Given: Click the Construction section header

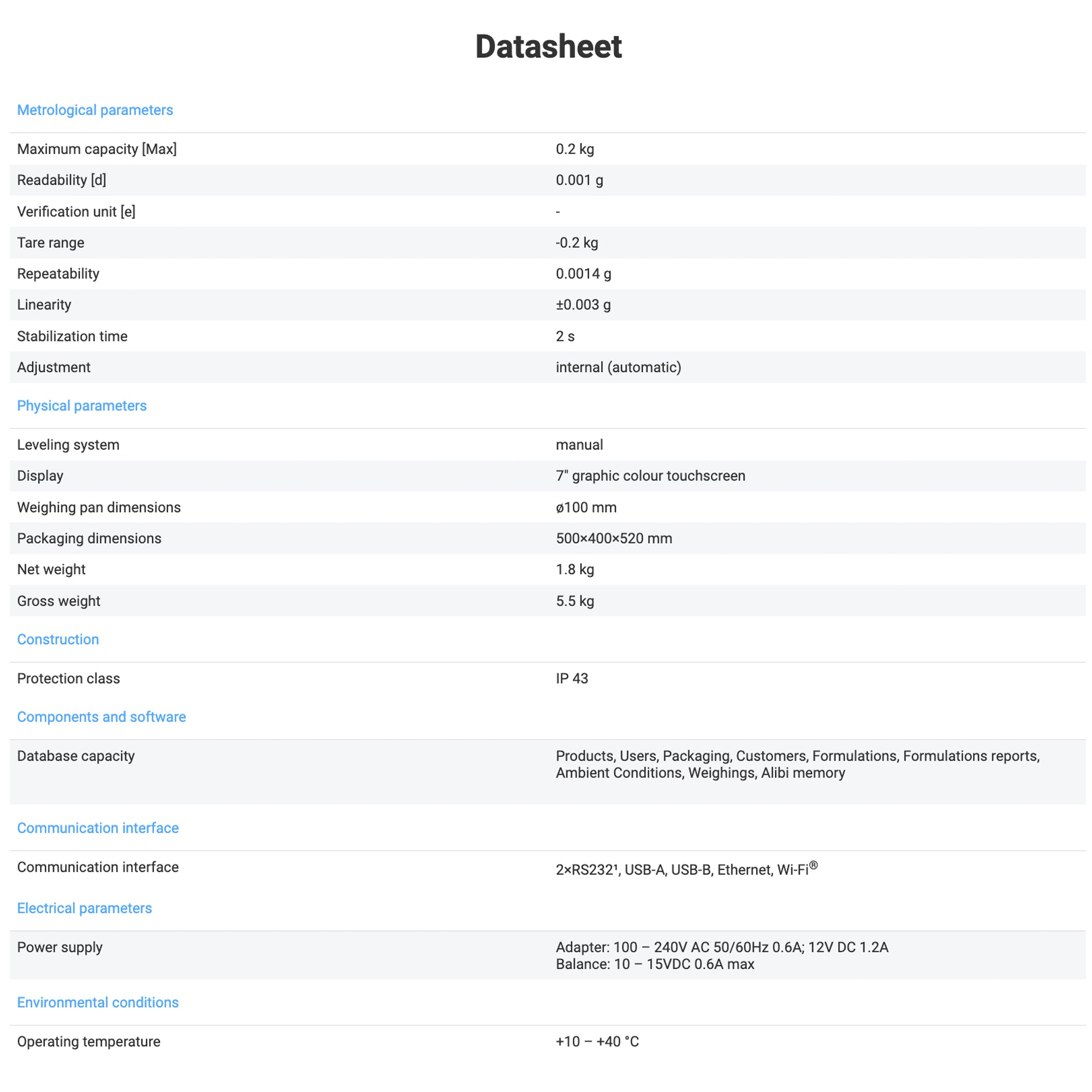Looking at the screenshot, I should click(58, 639).
